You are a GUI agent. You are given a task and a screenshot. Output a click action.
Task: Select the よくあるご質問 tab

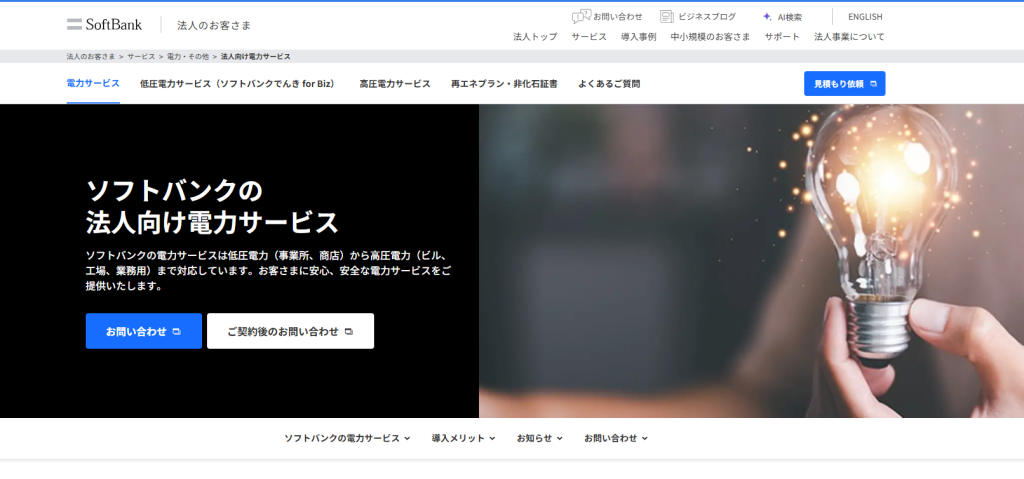609,84
